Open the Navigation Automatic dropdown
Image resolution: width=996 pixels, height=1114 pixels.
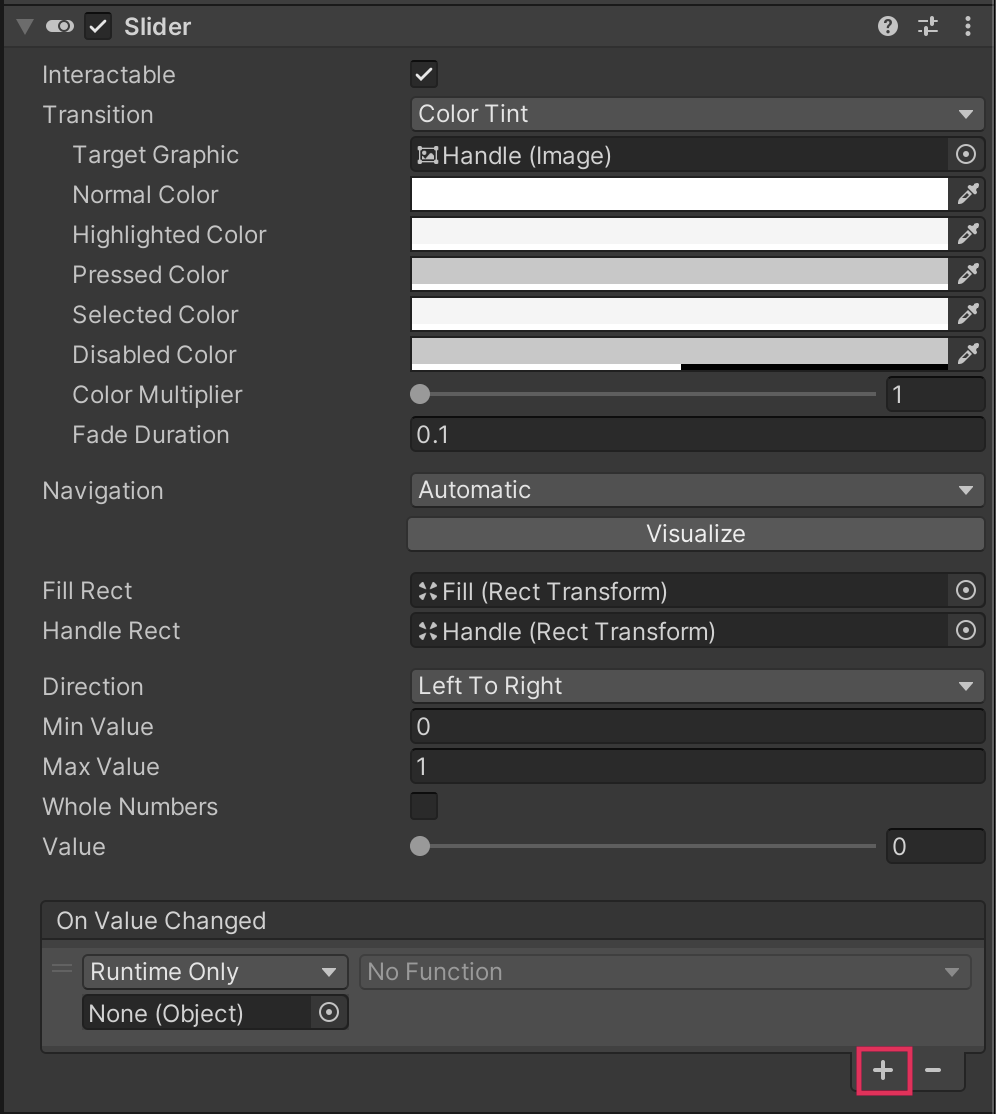tap(696, 490)
